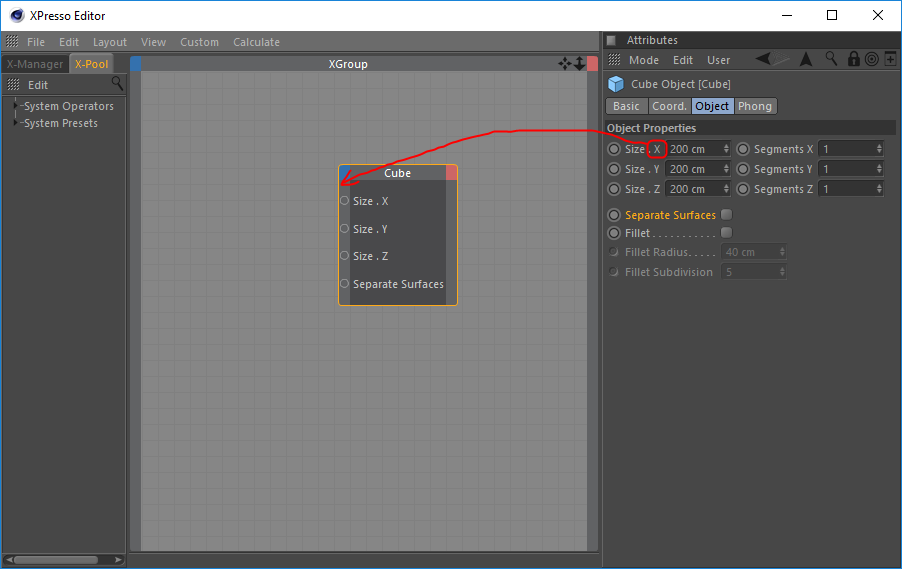Toggle the Size . Y keyframe circle
This screenshot has width=902, height=569.
[614, 169]
